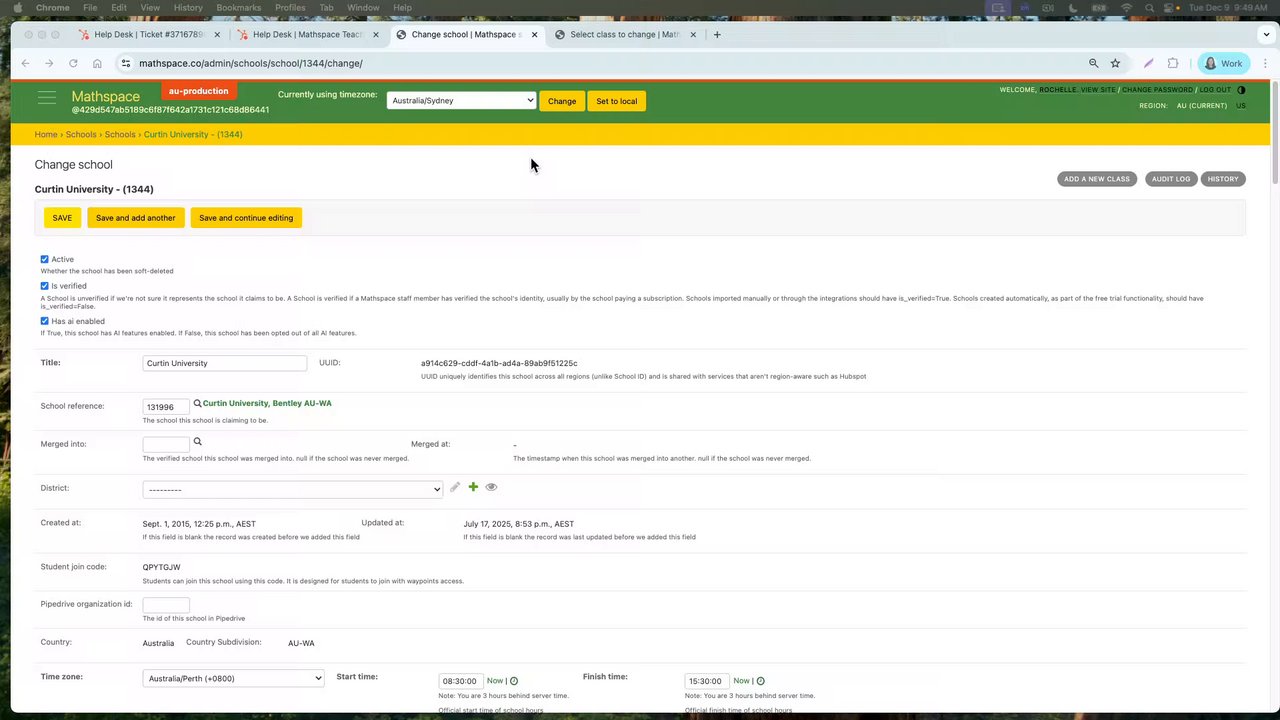Toggle the Is verified checkbox

coord(44,286)
